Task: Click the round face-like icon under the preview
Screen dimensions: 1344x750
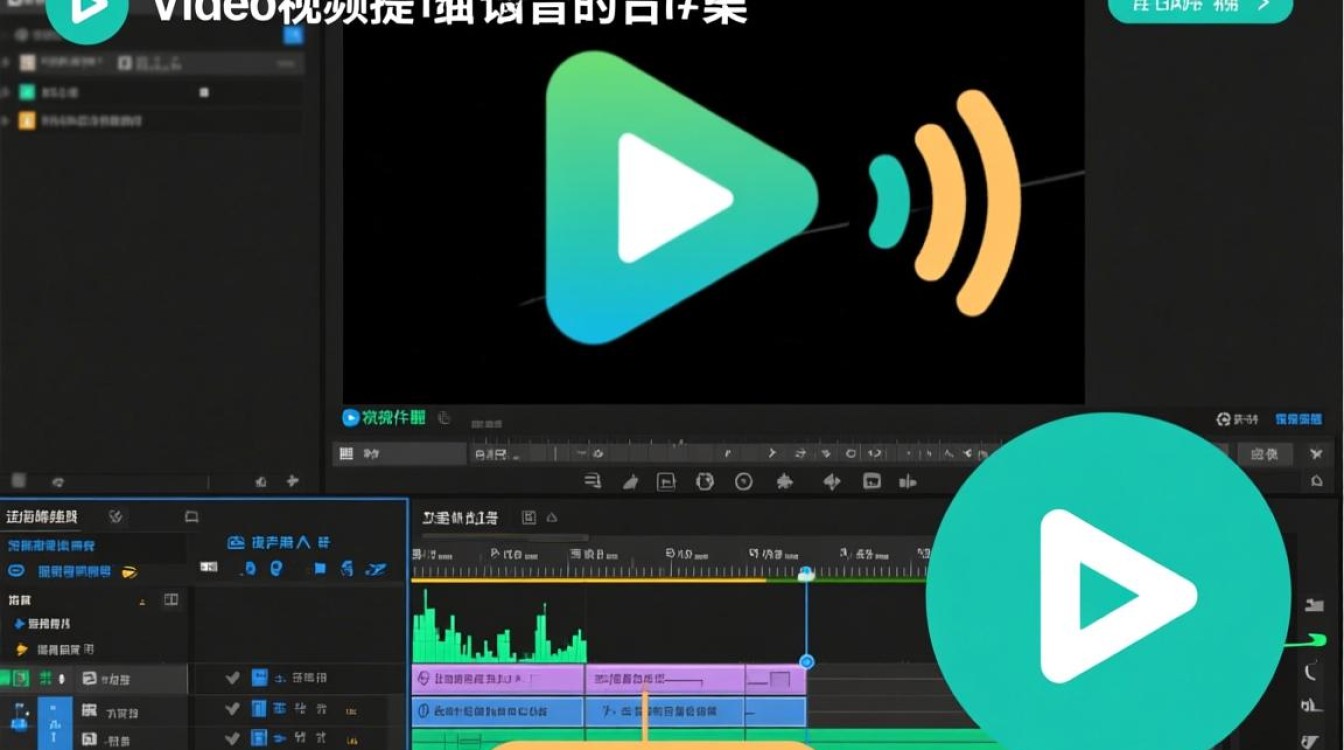Action: pyautogui.click(x=705, y=482)
